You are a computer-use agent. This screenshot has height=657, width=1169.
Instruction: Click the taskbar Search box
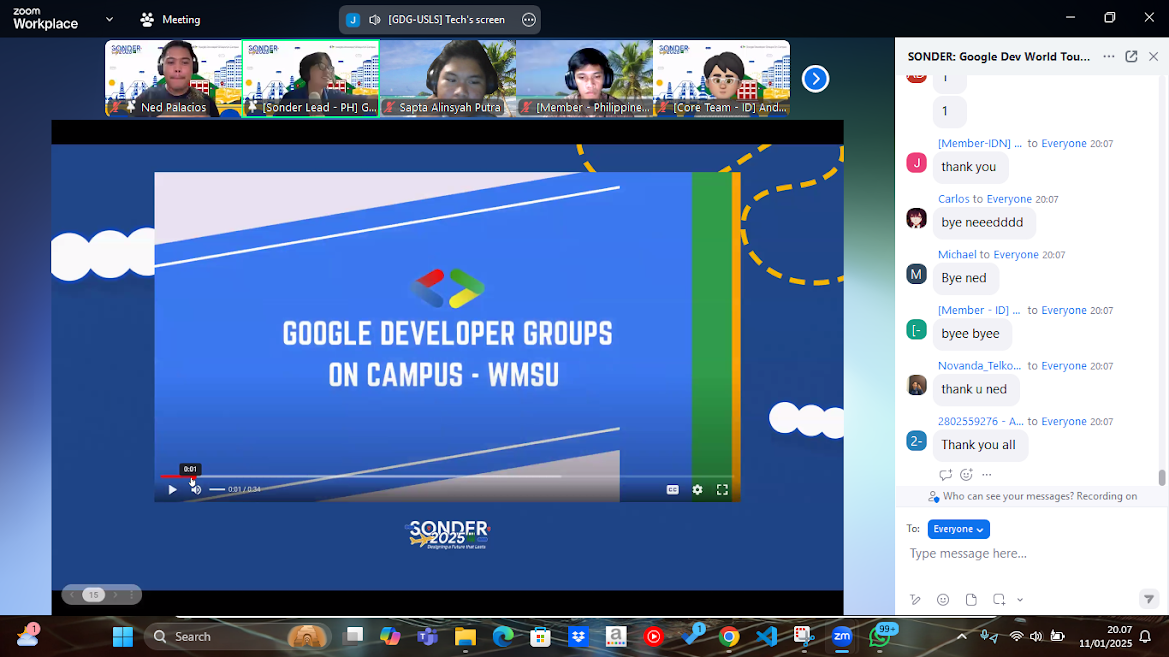tap(237, 637)
